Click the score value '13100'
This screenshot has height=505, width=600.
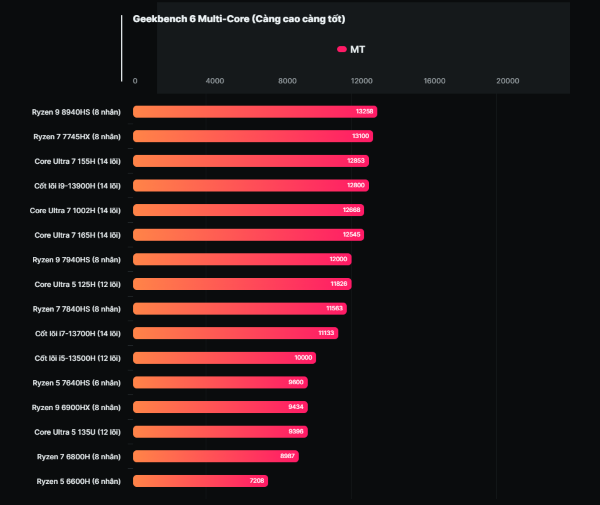click(x=360, y=136)
